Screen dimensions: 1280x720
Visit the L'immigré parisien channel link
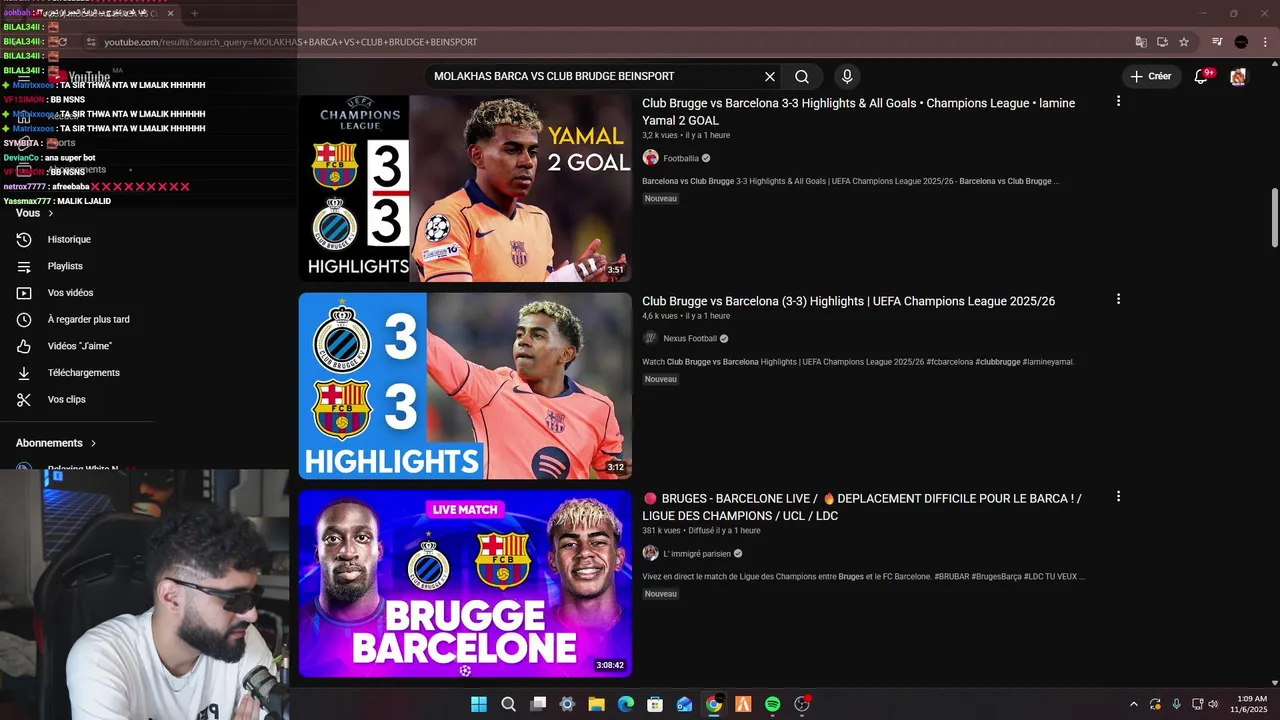click(697, 554)
